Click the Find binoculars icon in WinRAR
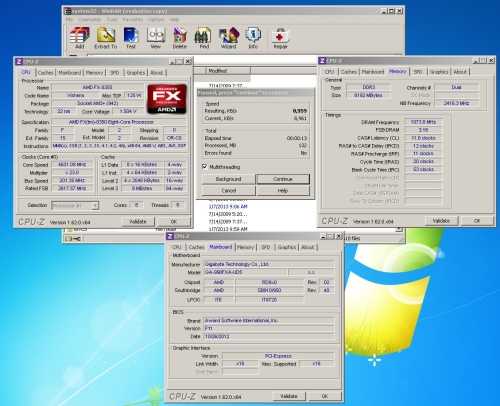500x406 pixels. (204, 37)
